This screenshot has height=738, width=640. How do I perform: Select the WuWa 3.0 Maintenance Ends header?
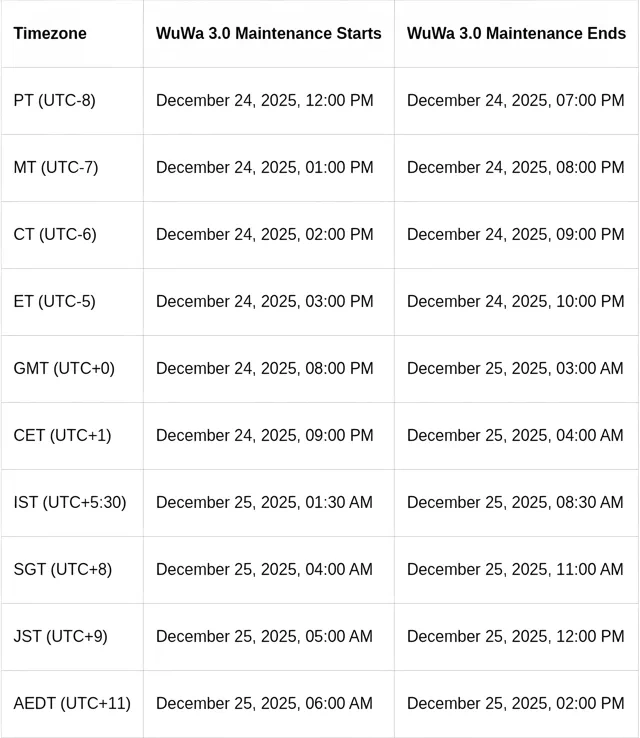click(516, 34)
